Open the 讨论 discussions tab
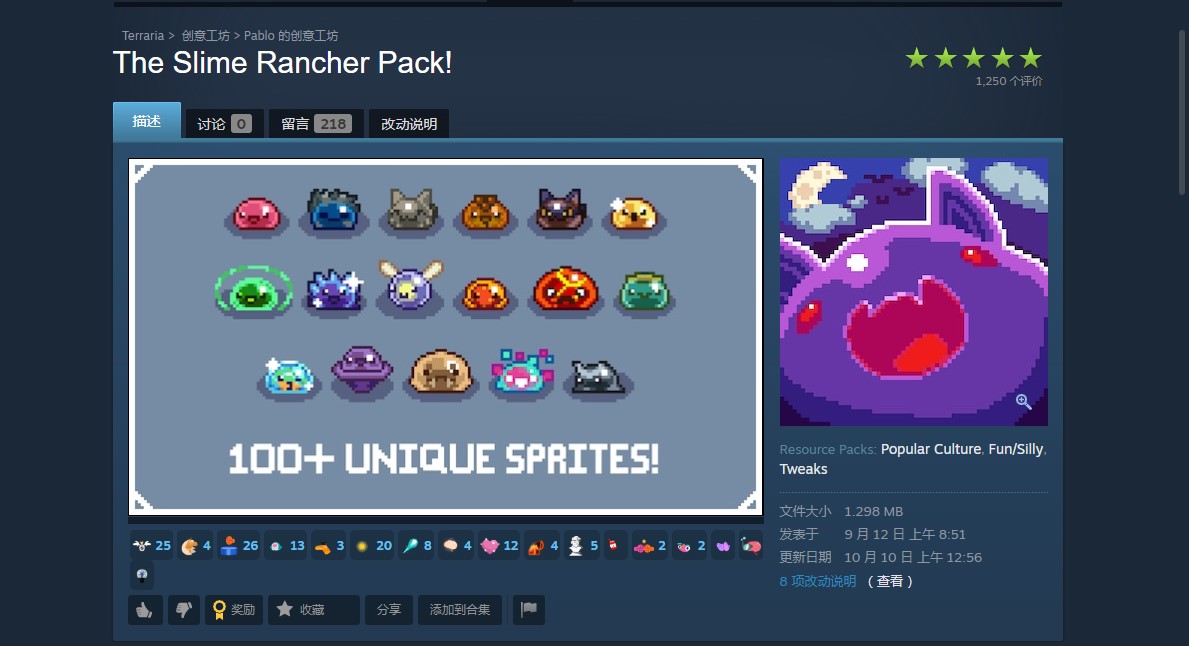This screenshot has height=646, width=1189. point(224,124)
